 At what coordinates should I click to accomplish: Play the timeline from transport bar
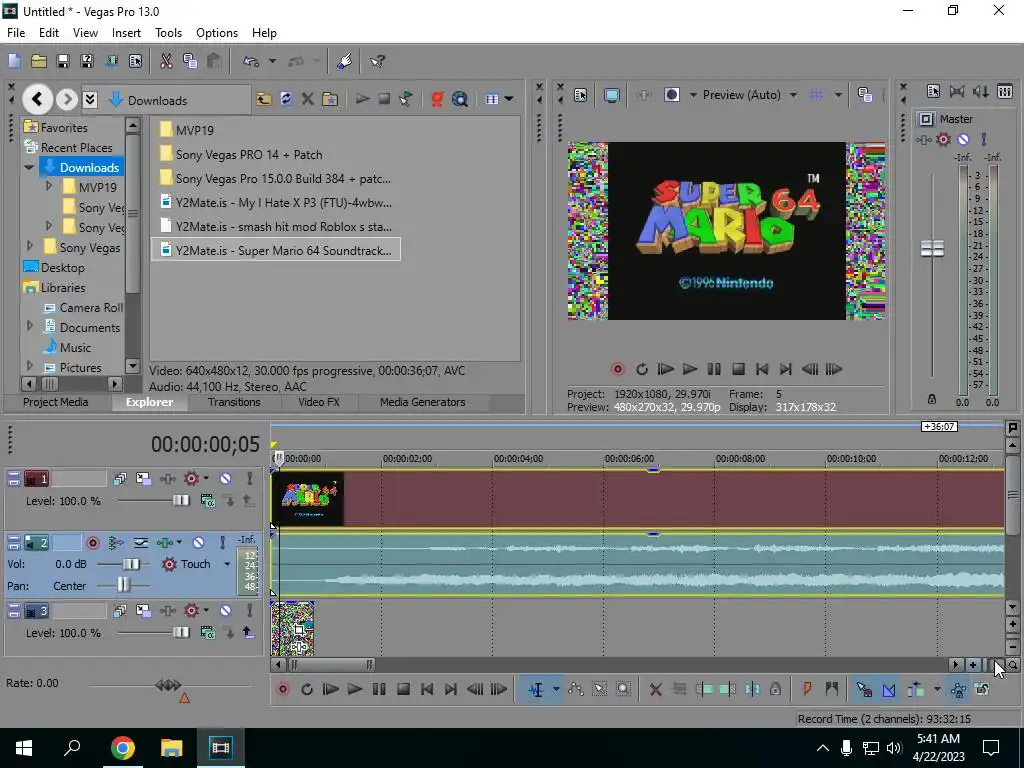click(x=355, y=690)
